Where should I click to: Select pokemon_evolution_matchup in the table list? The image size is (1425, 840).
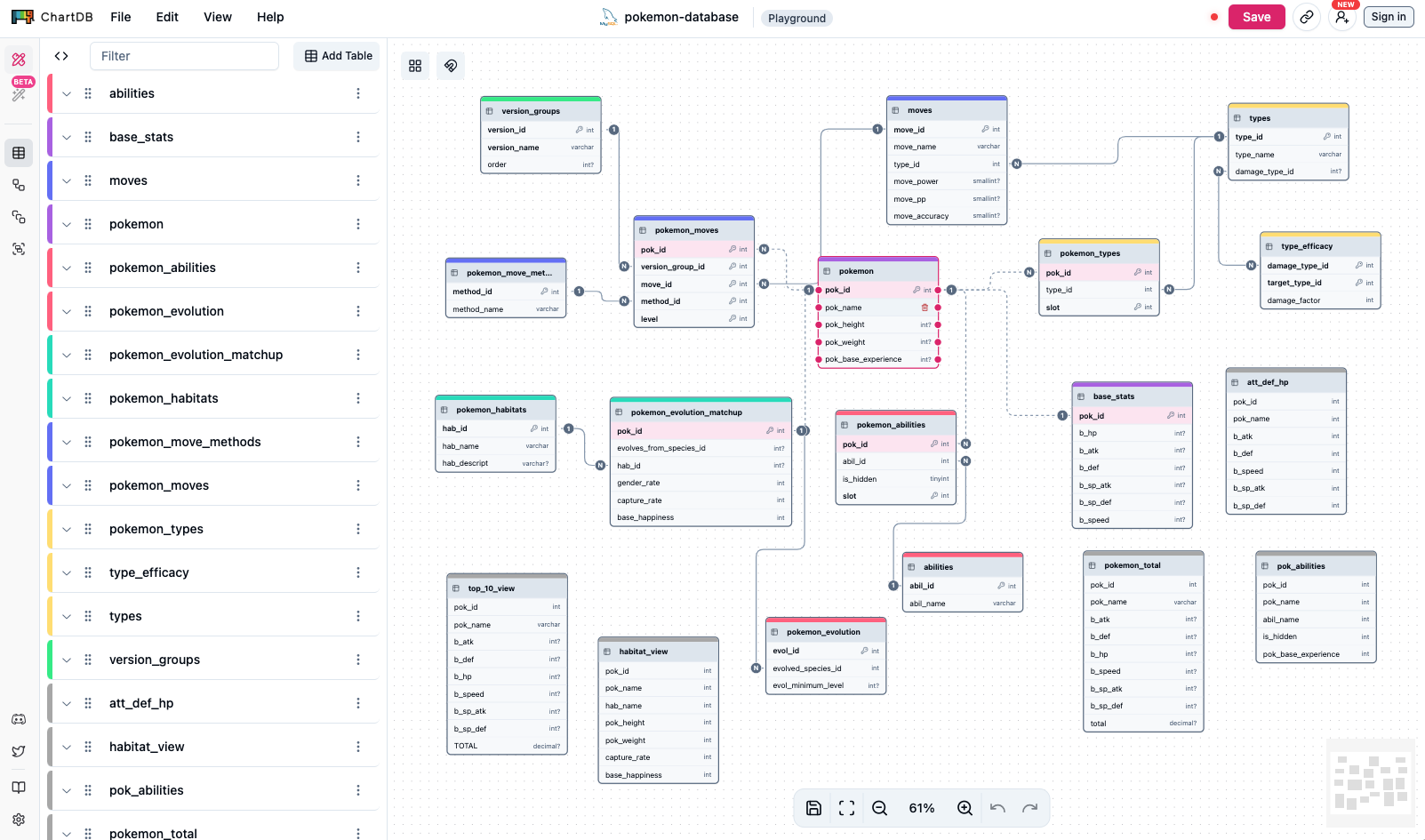point(196,355)
